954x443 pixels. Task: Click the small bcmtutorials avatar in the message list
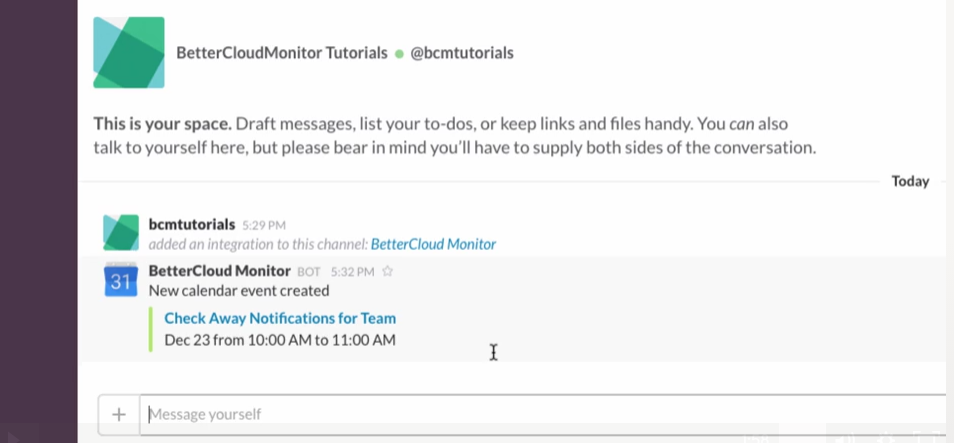120,232
